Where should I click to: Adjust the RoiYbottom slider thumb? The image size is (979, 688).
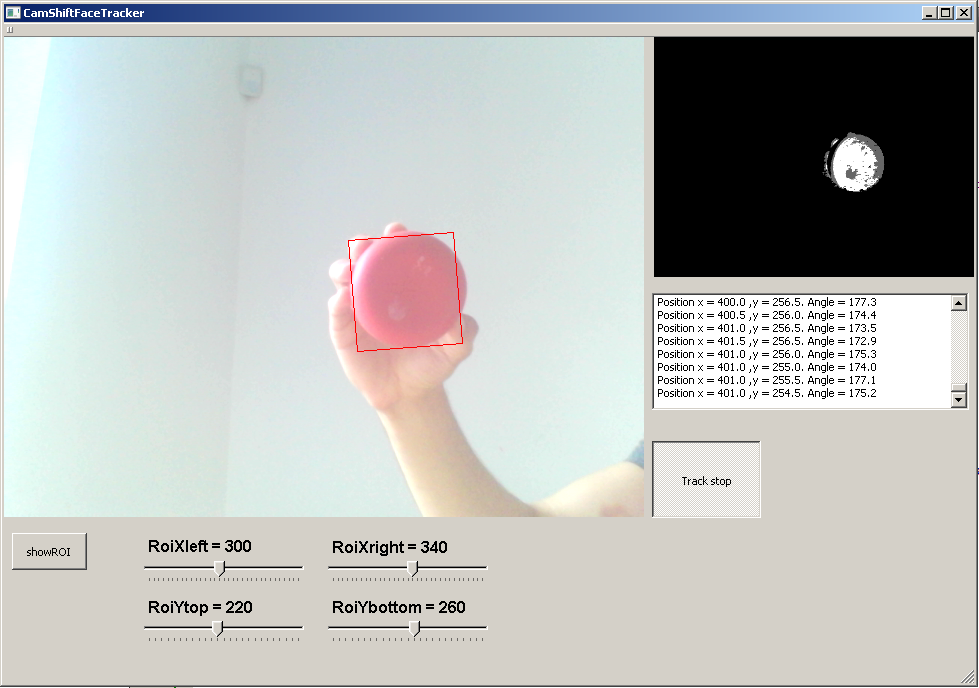click(415, 628)
